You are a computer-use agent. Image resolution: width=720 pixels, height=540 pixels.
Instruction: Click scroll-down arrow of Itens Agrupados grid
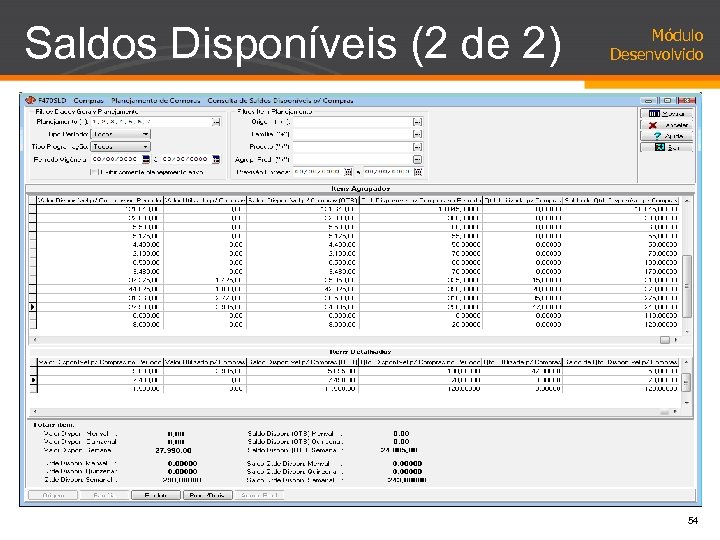pos(686,332)
